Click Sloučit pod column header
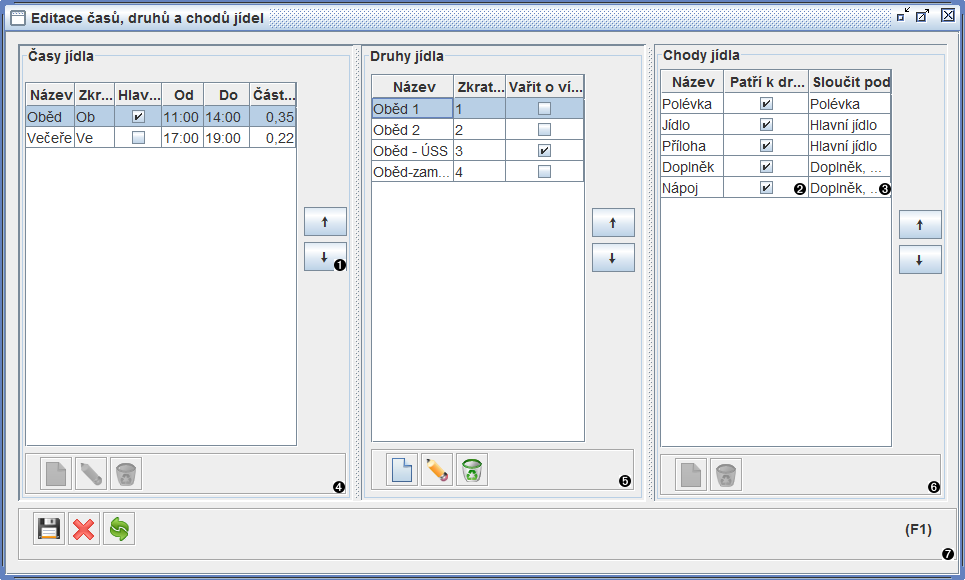This screenshot has width=965, height=580. click(x=850, y=82)
